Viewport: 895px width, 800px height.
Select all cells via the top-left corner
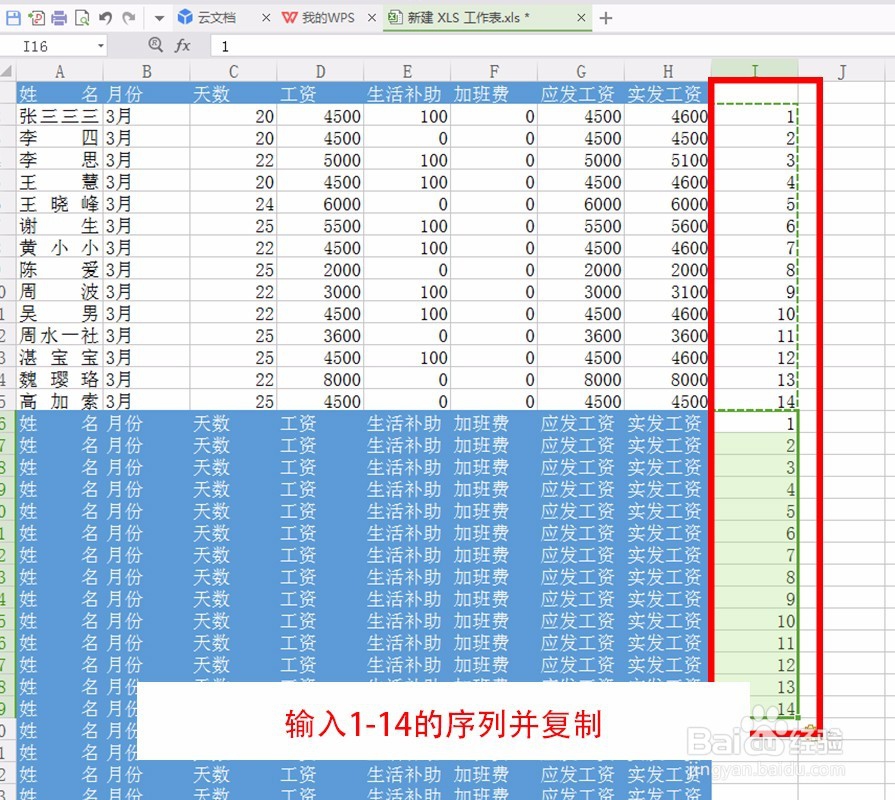7,72
